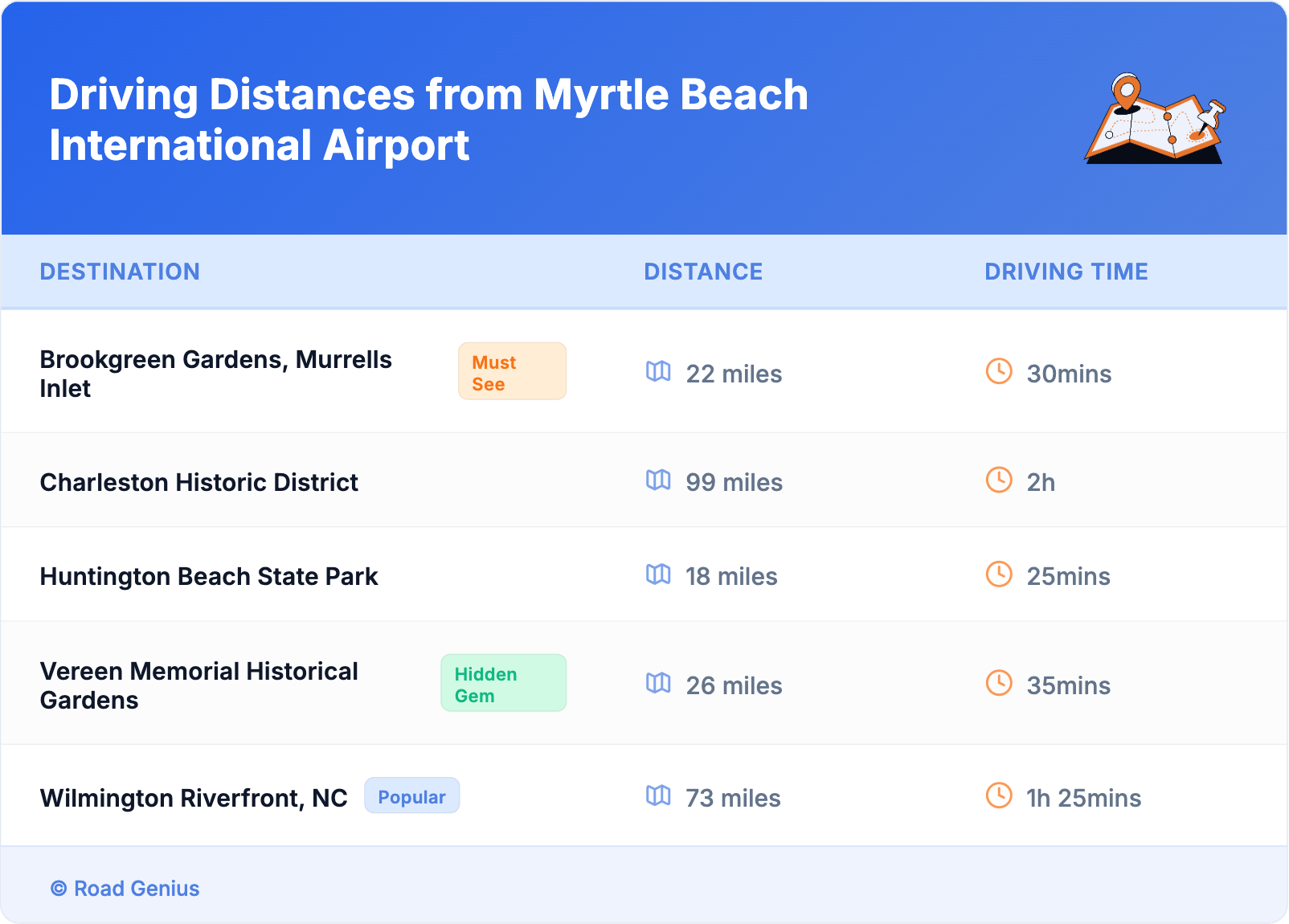Screen dimensions: 1289x924
Task: Select the Popular badge
Action: click(x=411, y=796)
